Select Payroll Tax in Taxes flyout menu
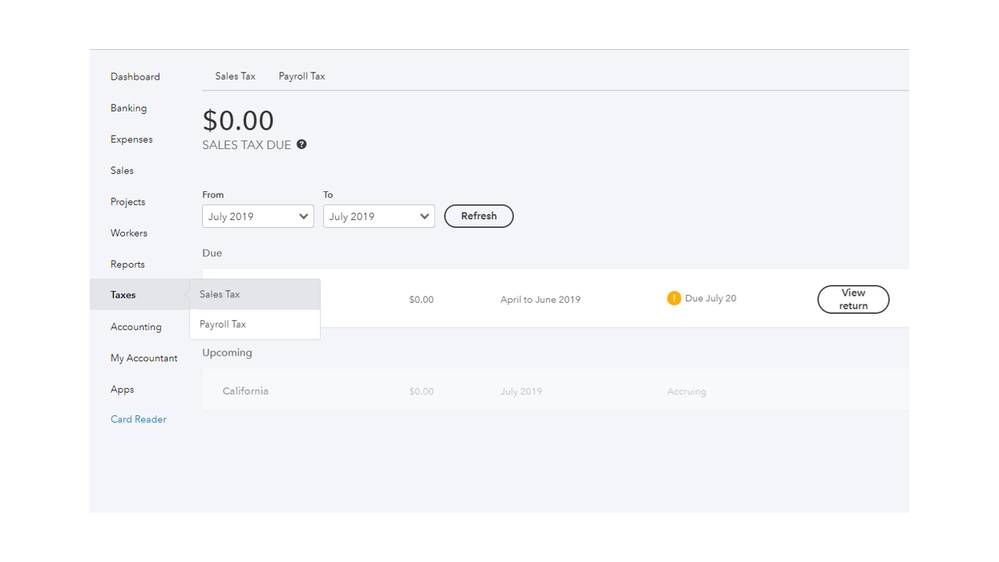This screenshot has width=999, height=562. (223, 324)
